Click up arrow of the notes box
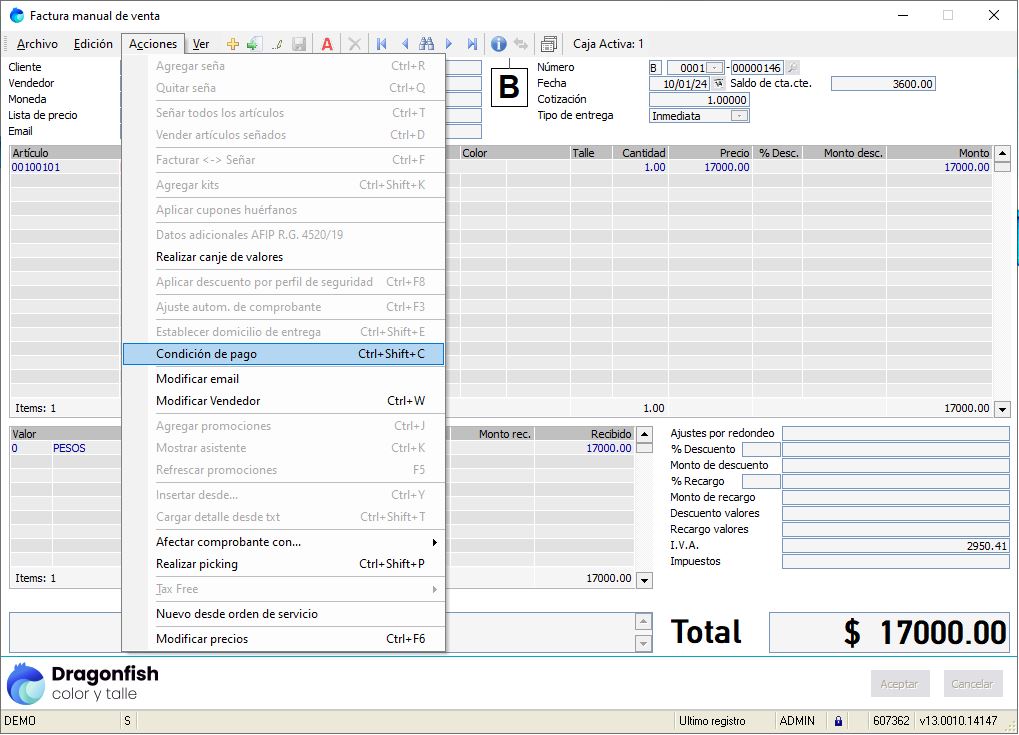 [x=643, y=621]
